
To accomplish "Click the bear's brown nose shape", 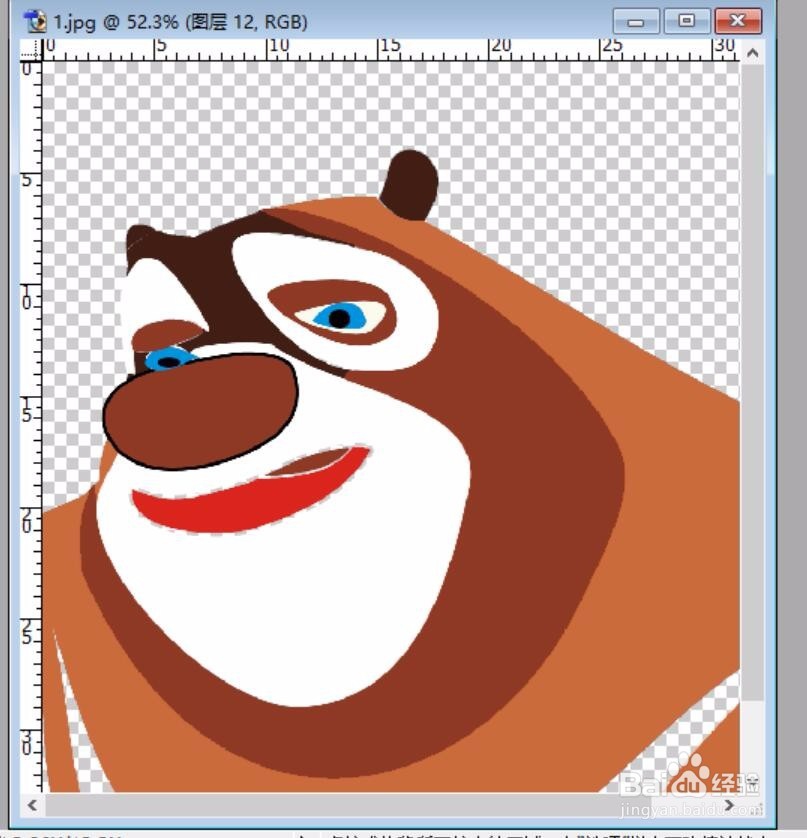I will [200, 412].
